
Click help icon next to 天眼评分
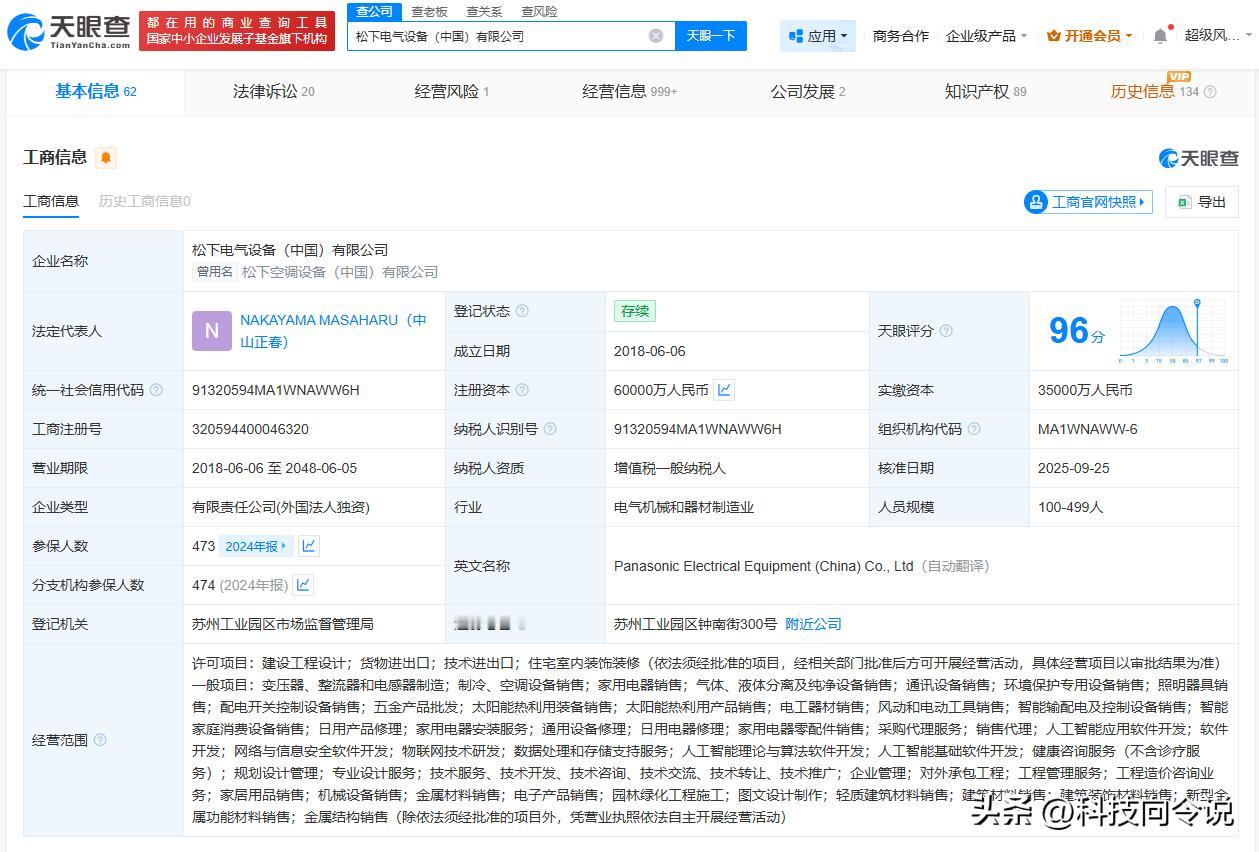coord(946,331)
